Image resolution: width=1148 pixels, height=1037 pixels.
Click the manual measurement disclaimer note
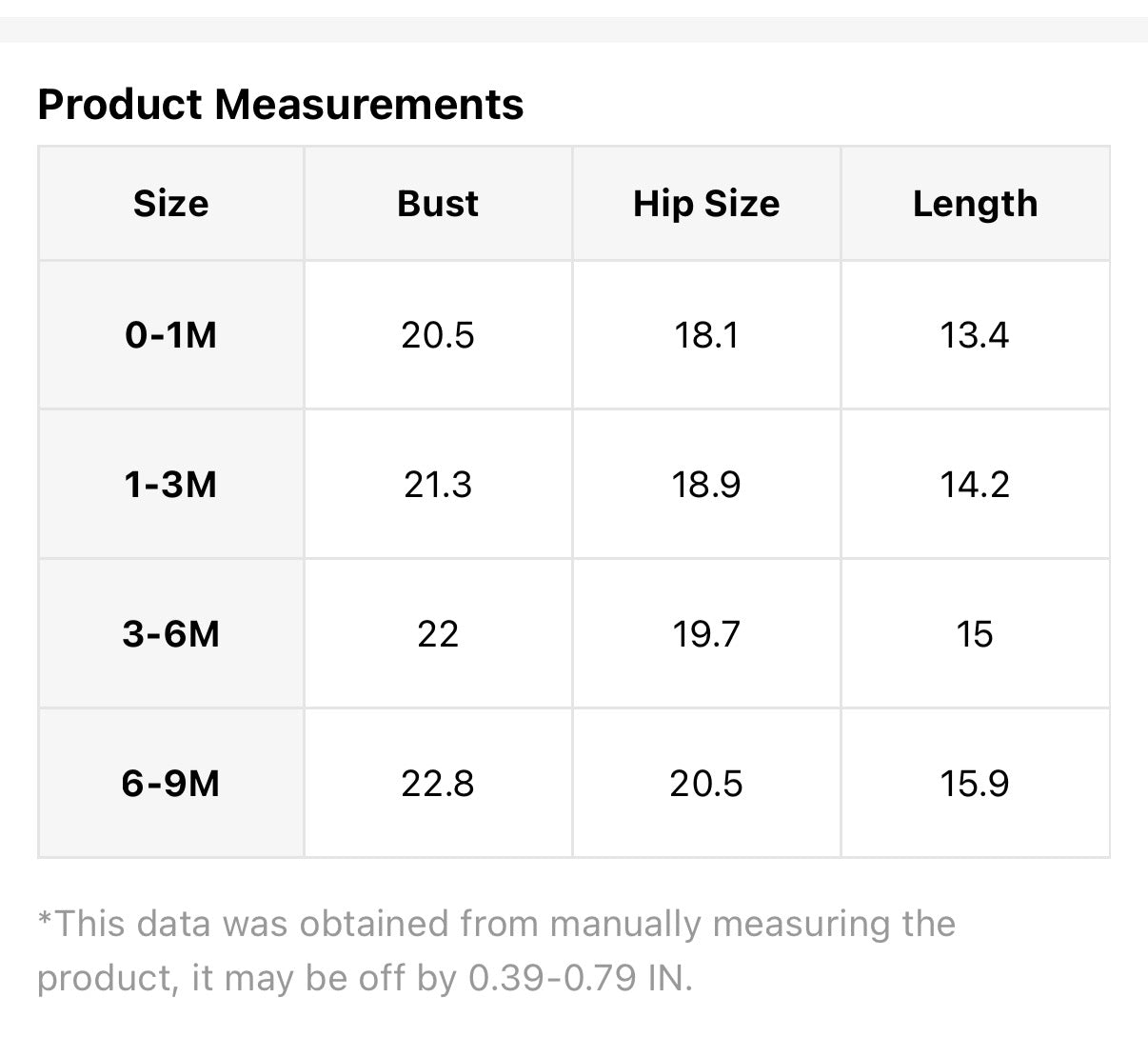pyautogui.click(x=495, y=950)
